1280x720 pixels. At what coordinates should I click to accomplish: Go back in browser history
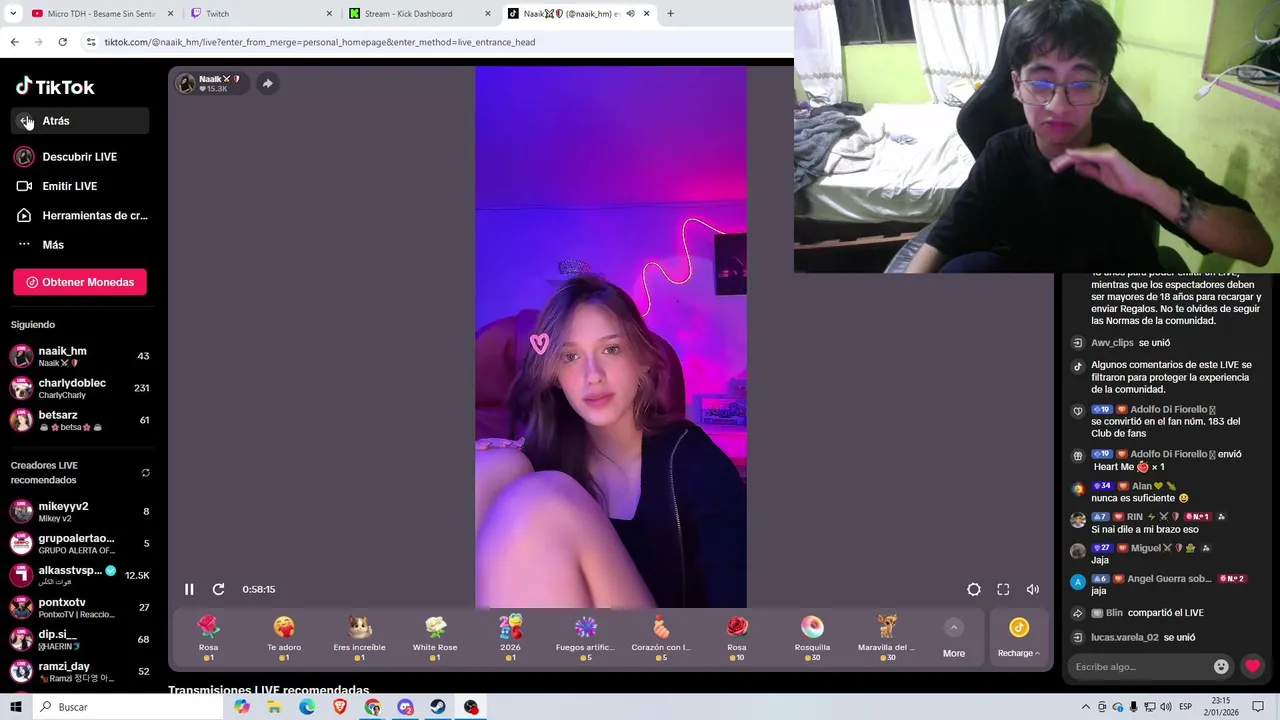(14, 42)
